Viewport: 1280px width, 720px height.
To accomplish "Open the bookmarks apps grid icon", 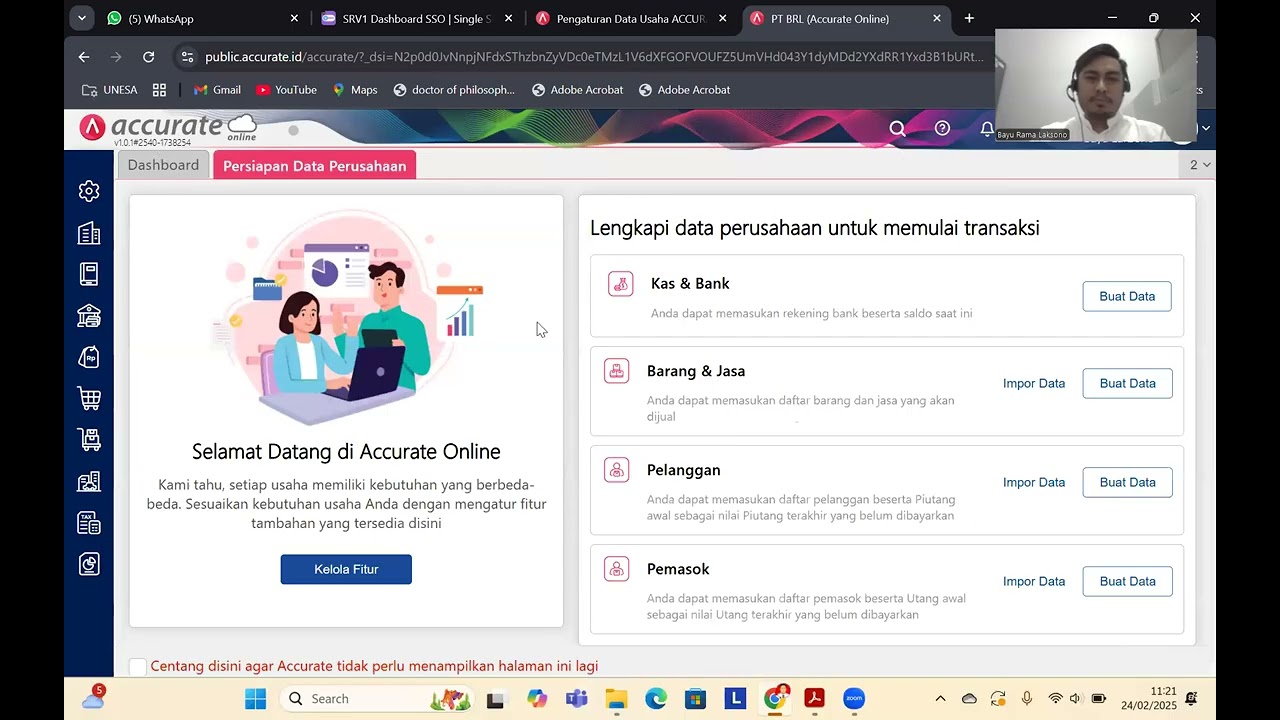I will [159, 90].
